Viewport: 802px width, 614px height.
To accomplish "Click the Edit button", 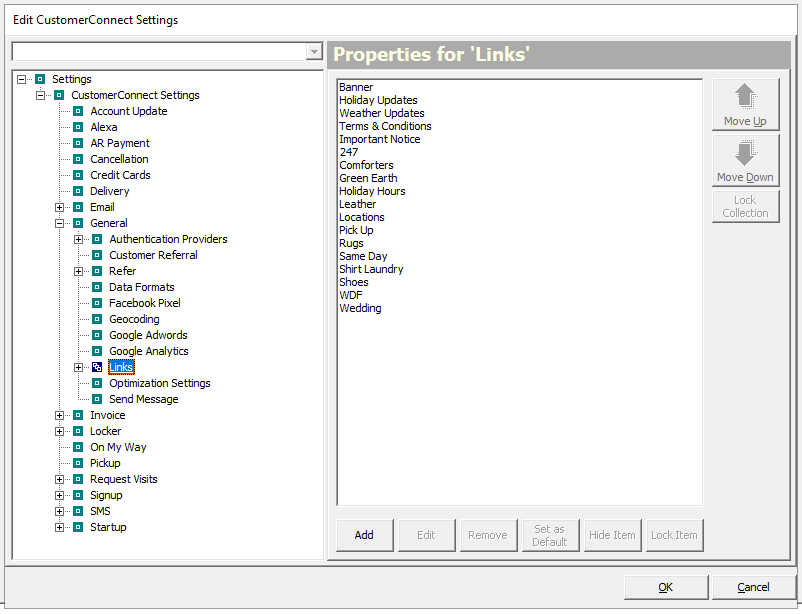I will 426,535.
